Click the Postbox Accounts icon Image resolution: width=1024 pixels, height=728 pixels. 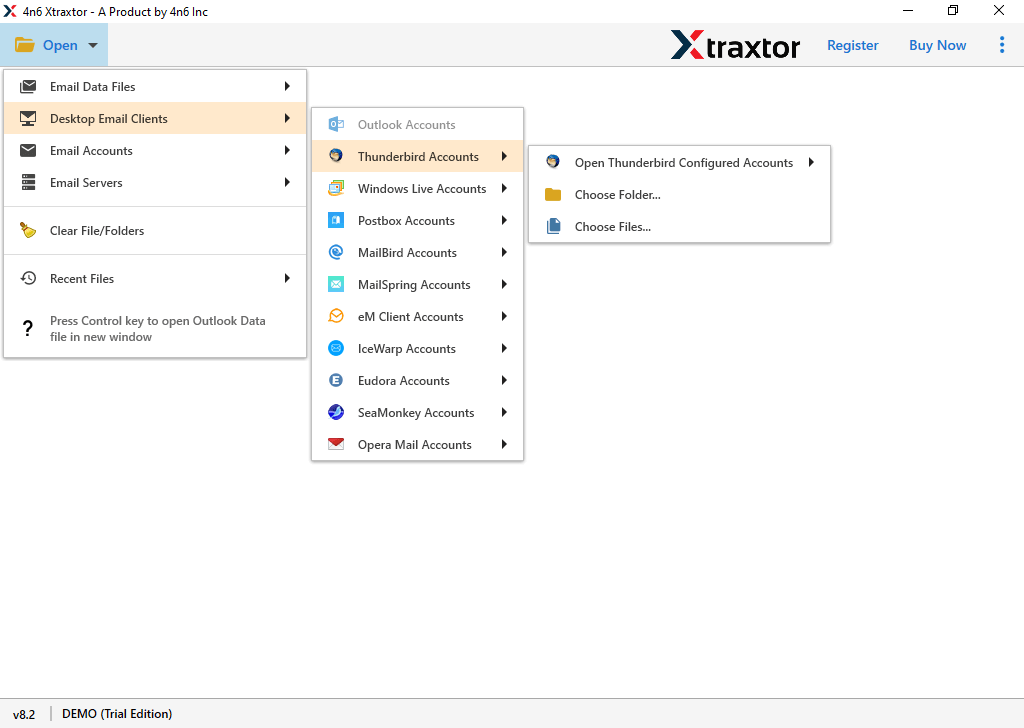pyautogui.click(x=337, y=221)
